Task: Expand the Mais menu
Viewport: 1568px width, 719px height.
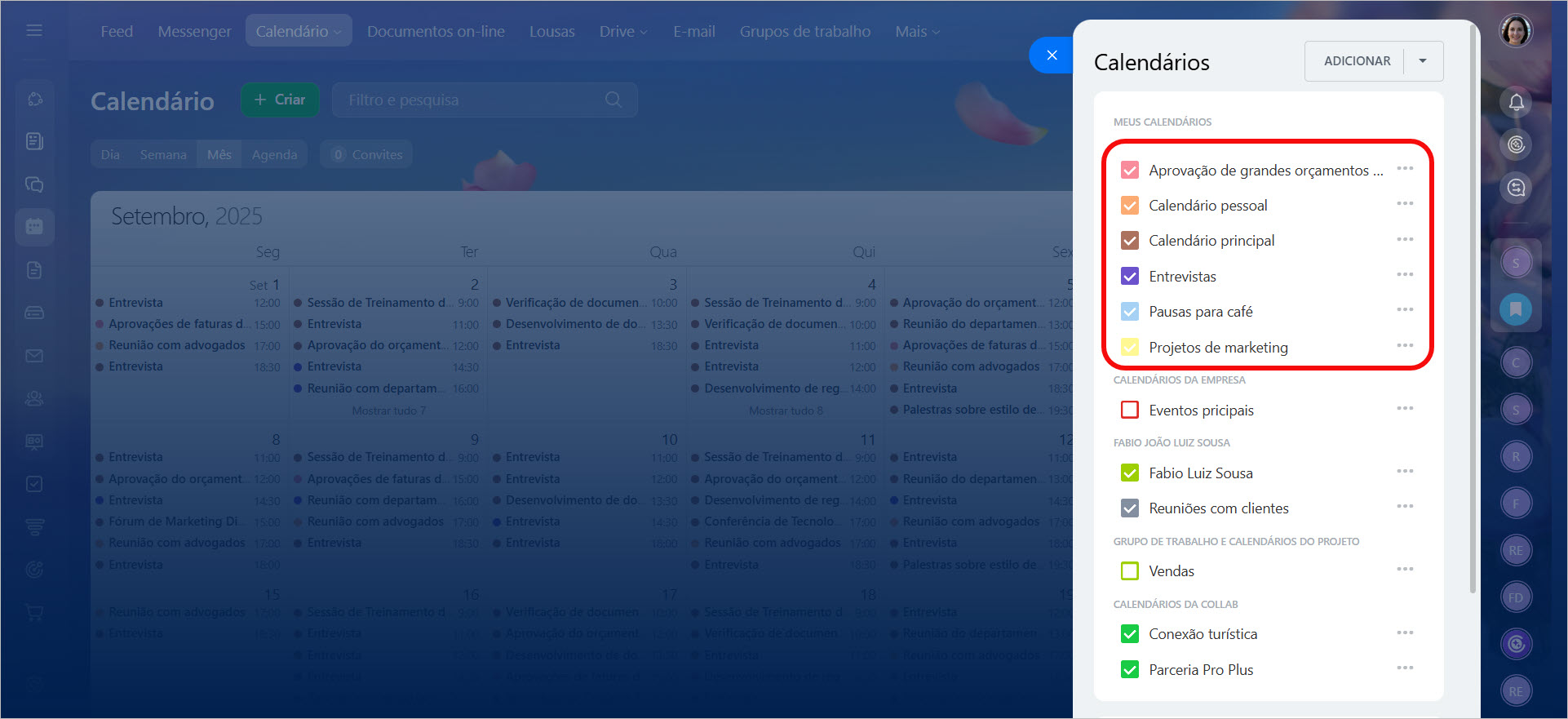Action: (x=917, y=32)
